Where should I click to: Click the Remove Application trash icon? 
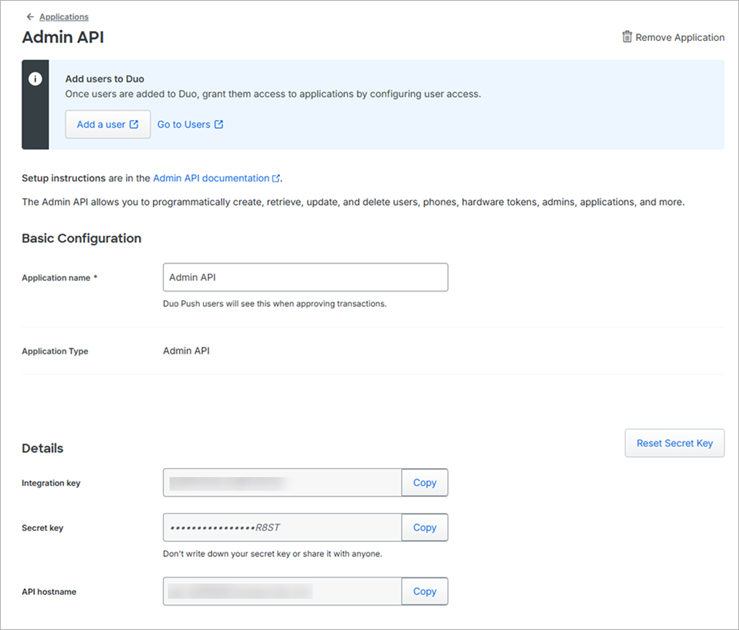click(x=627, y=37)
